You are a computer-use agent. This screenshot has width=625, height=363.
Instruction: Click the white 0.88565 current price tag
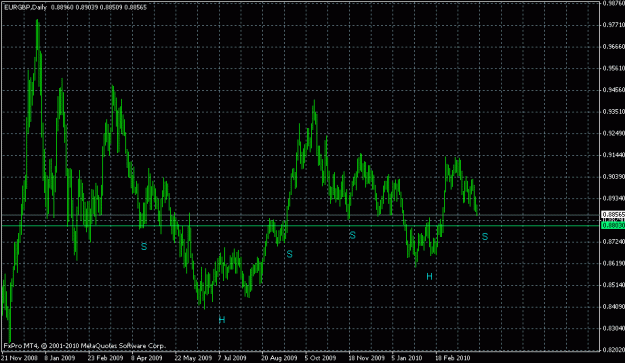pyautogui.click(x=613, y=215)
